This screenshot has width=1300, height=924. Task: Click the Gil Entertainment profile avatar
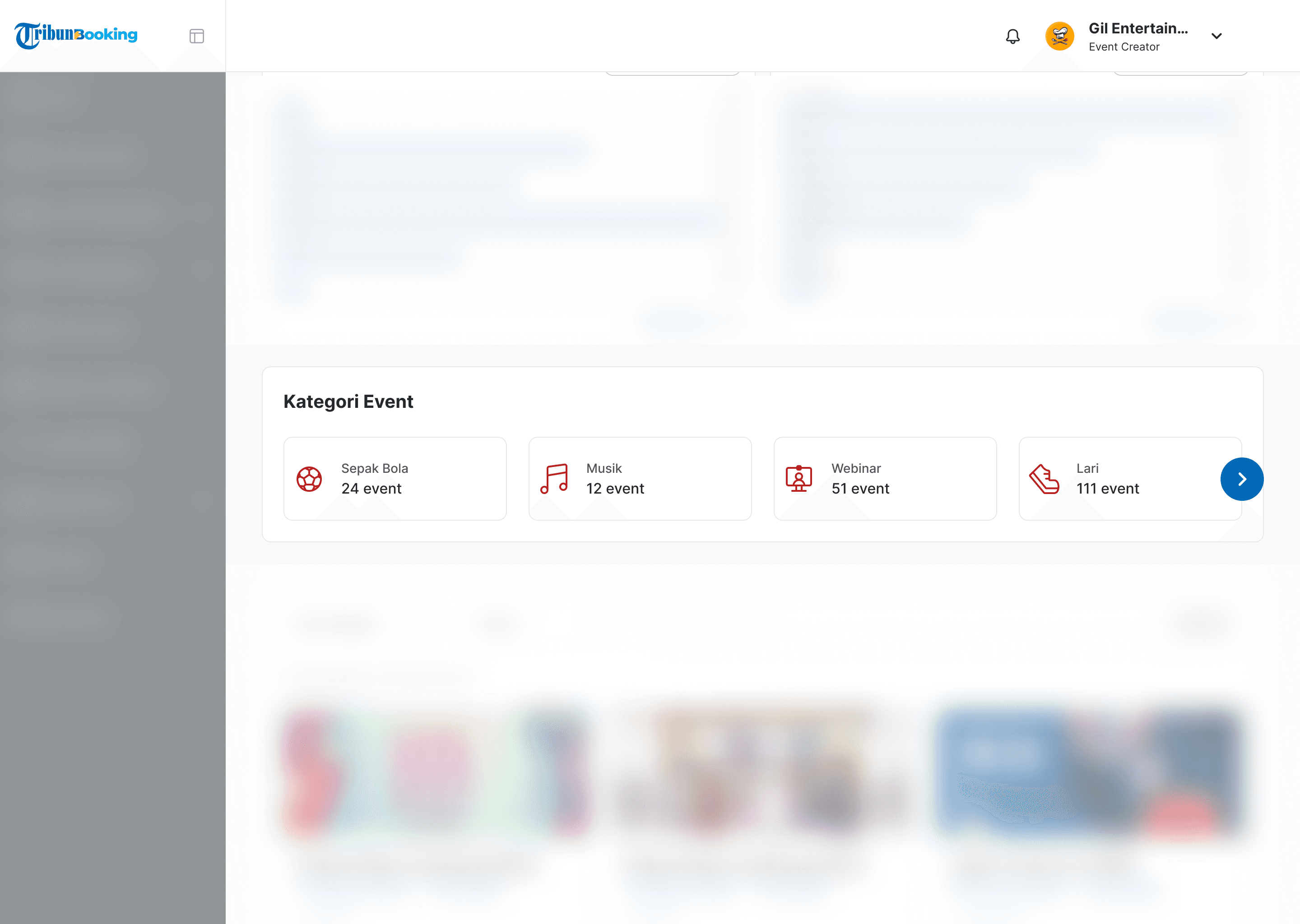1059,37
